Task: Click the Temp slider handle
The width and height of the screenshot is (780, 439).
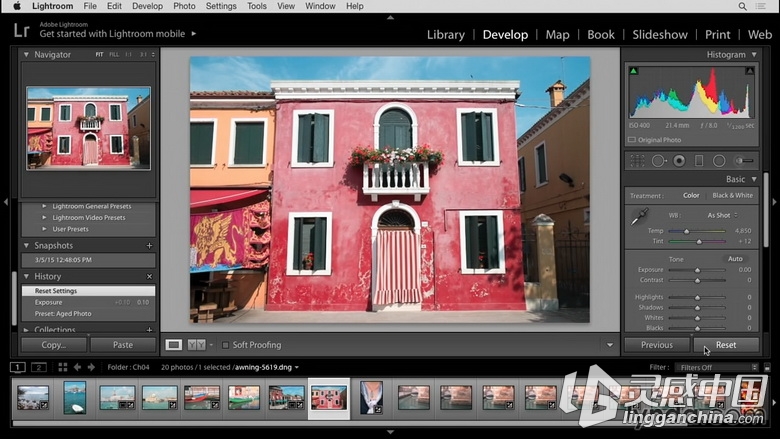Action: tap(686, 231)
